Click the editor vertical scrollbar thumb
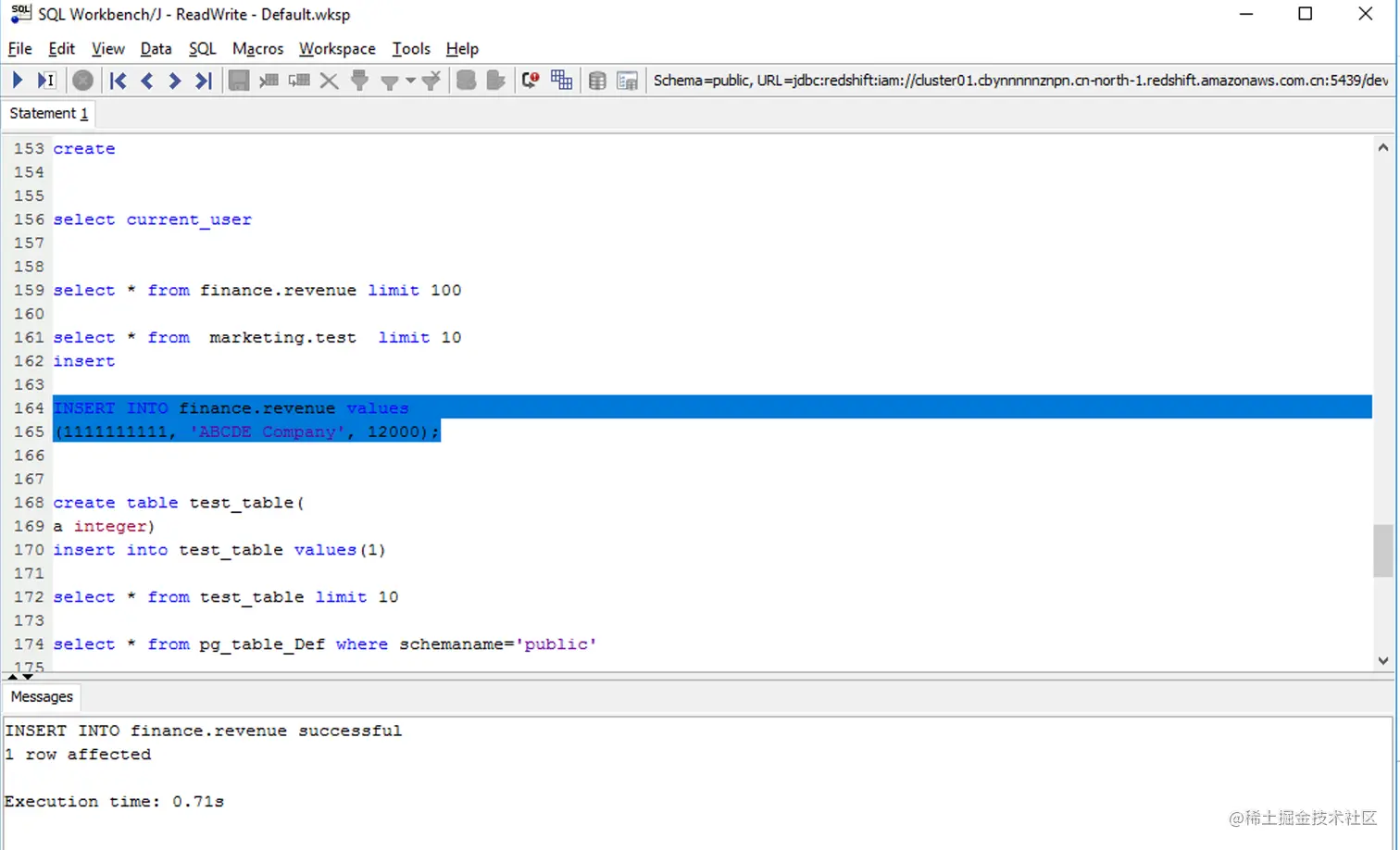Screen dimensions: 1400x850 (x=1382, y=550)
